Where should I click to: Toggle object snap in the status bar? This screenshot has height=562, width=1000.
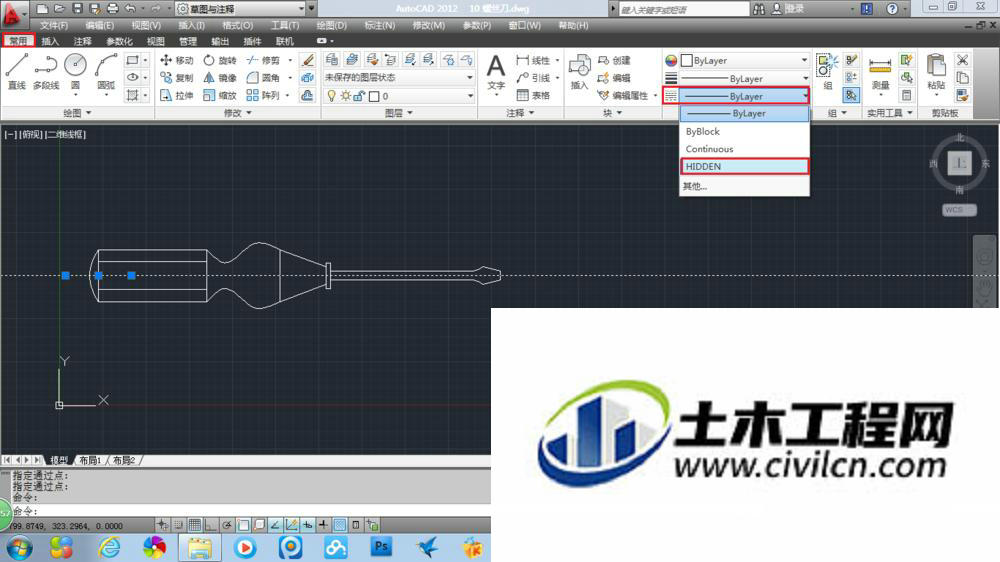tap(243, 525)
